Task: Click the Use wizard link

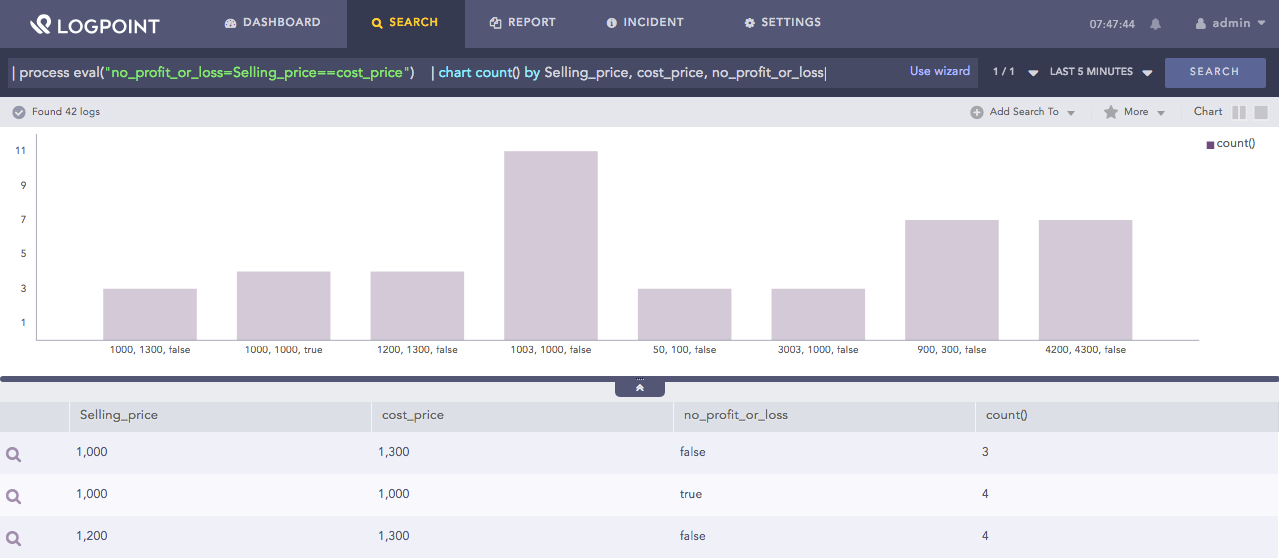Action: click(939, 71)
